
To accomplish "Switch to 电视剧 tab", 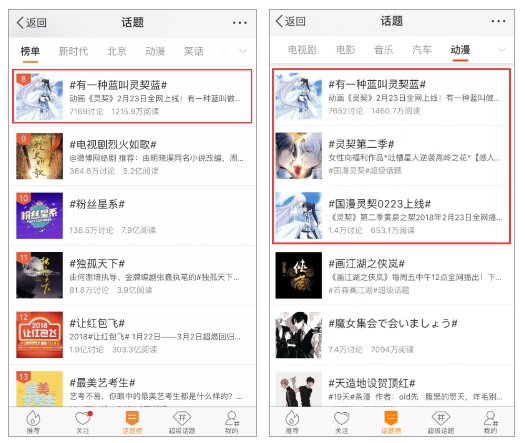I will click(302, 50).
